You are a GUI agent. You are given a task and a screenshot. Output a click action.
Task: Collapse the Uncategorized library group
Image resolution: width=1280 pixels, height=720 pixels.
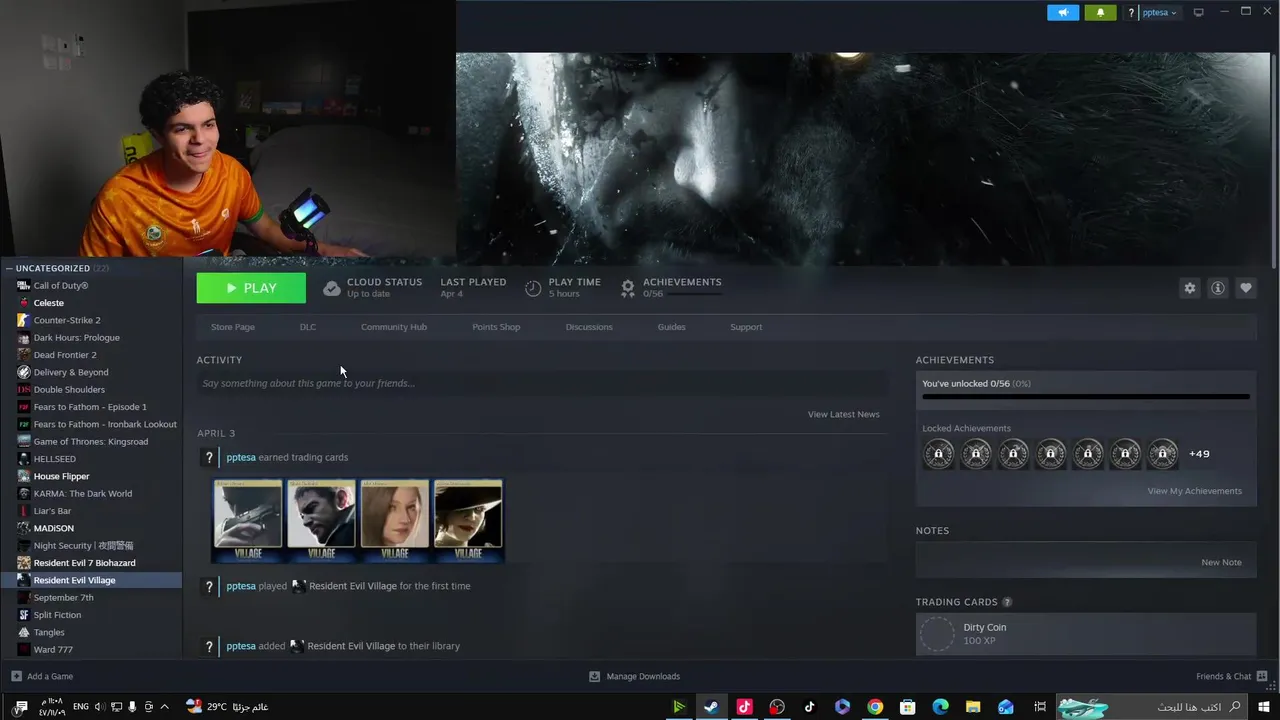9,268
